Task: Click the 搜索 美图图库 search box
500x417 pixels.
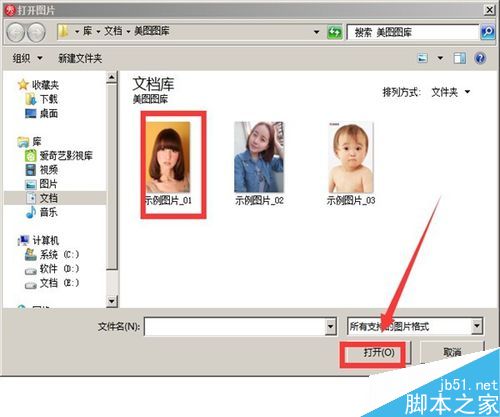Action: 413,32
